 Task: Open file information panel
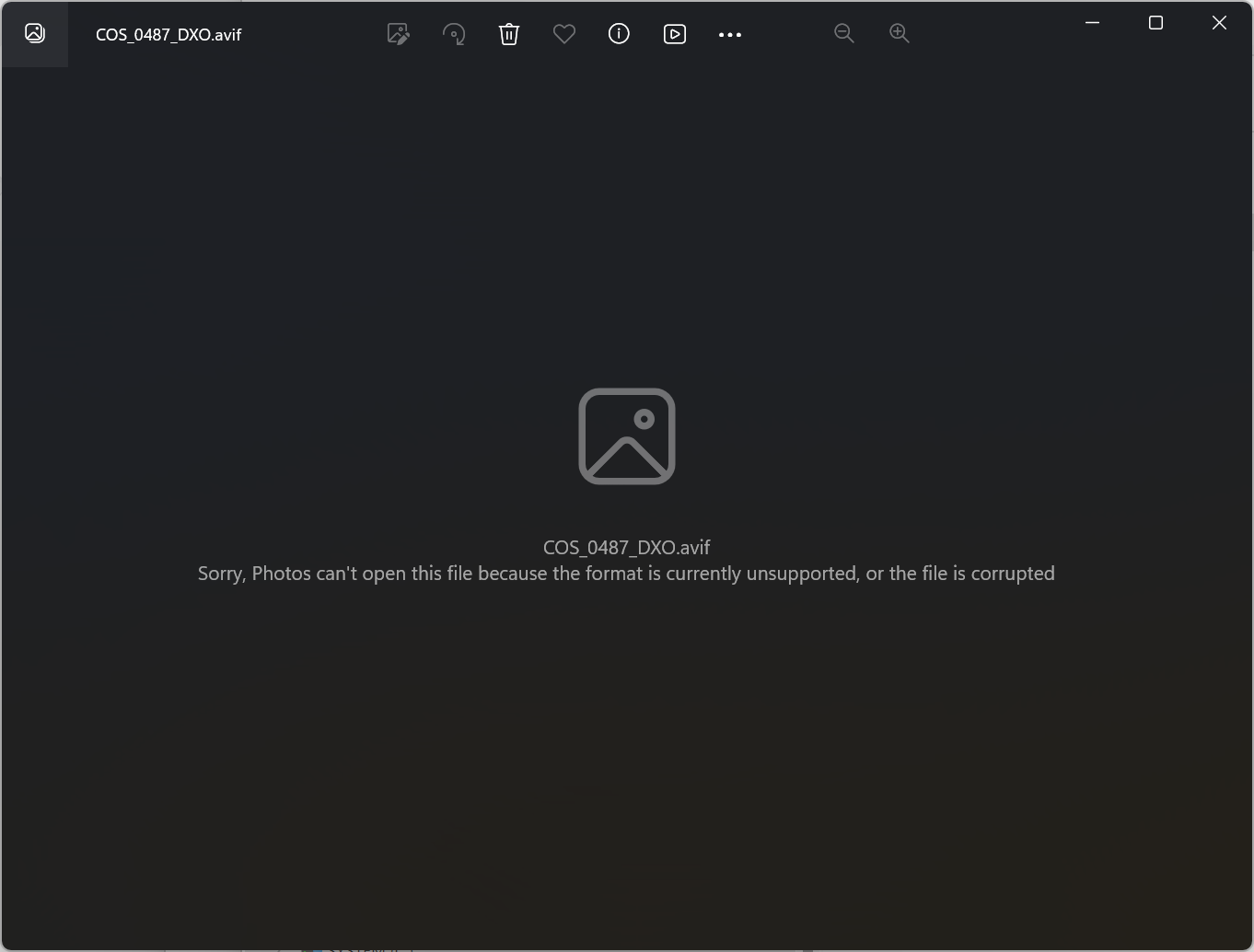point(618,34)
